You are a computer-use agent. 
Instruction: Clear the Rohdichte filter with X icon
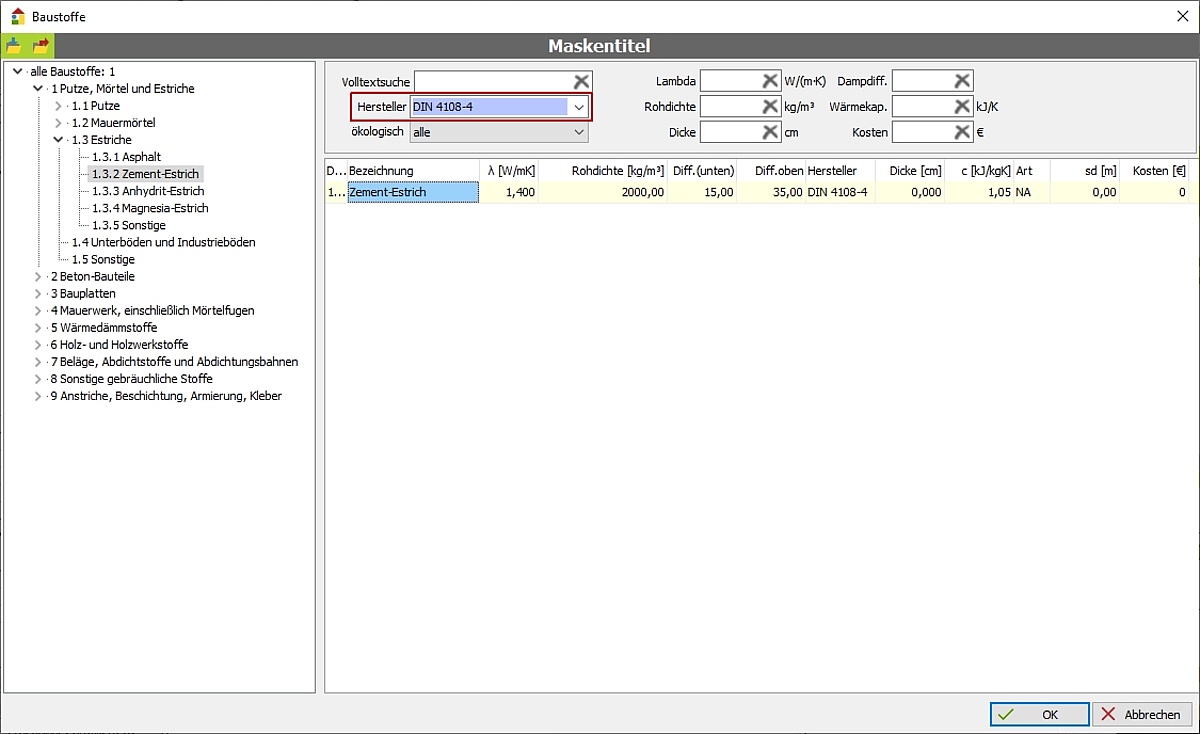point(770,106)
